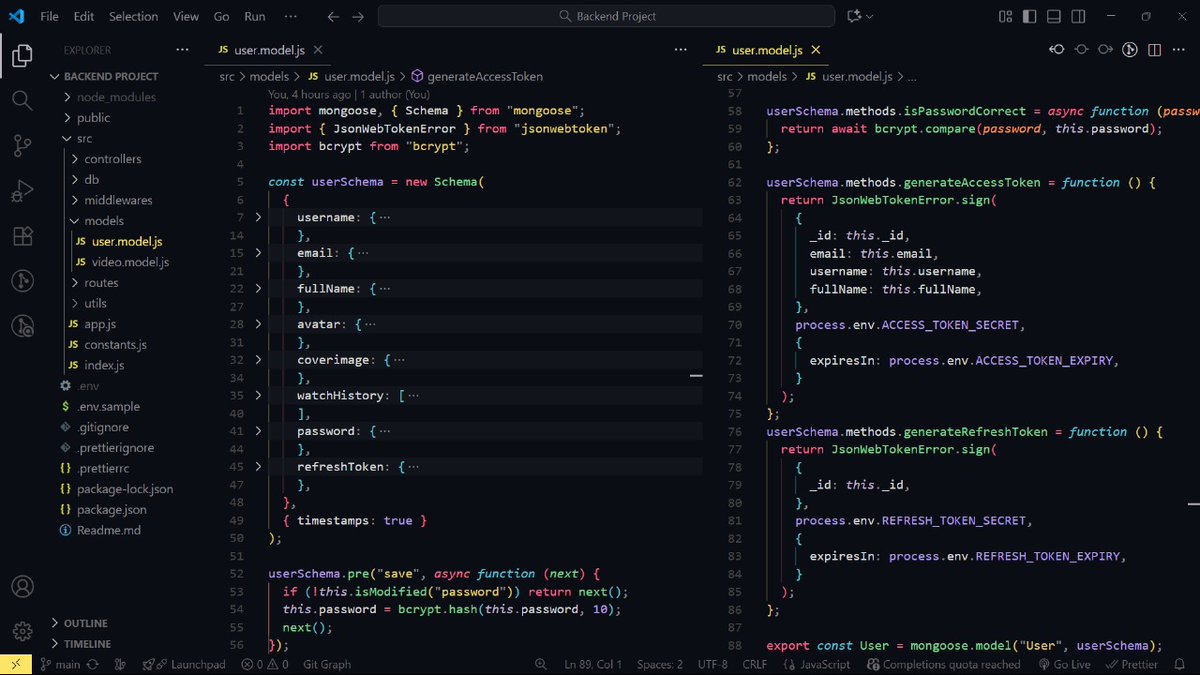Select the Run and Debug icon
The height and width of the screenshot is (675, 1200).
click(x=21, y=190)
